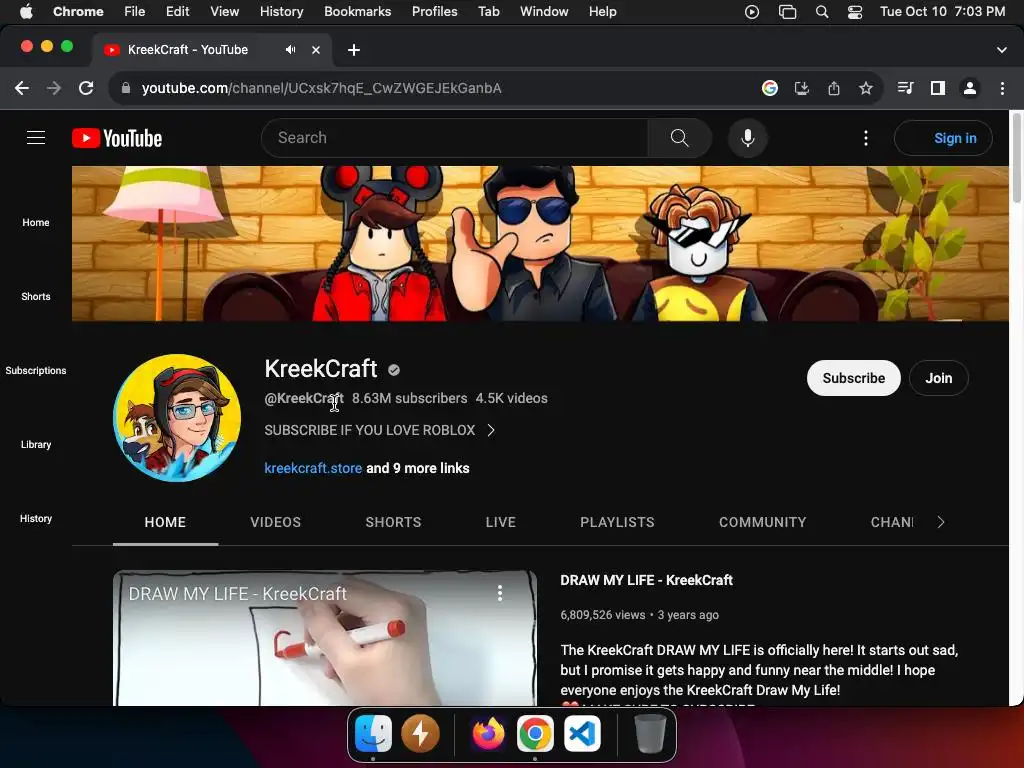Open Trash in the dock

[x=650, y=734]
